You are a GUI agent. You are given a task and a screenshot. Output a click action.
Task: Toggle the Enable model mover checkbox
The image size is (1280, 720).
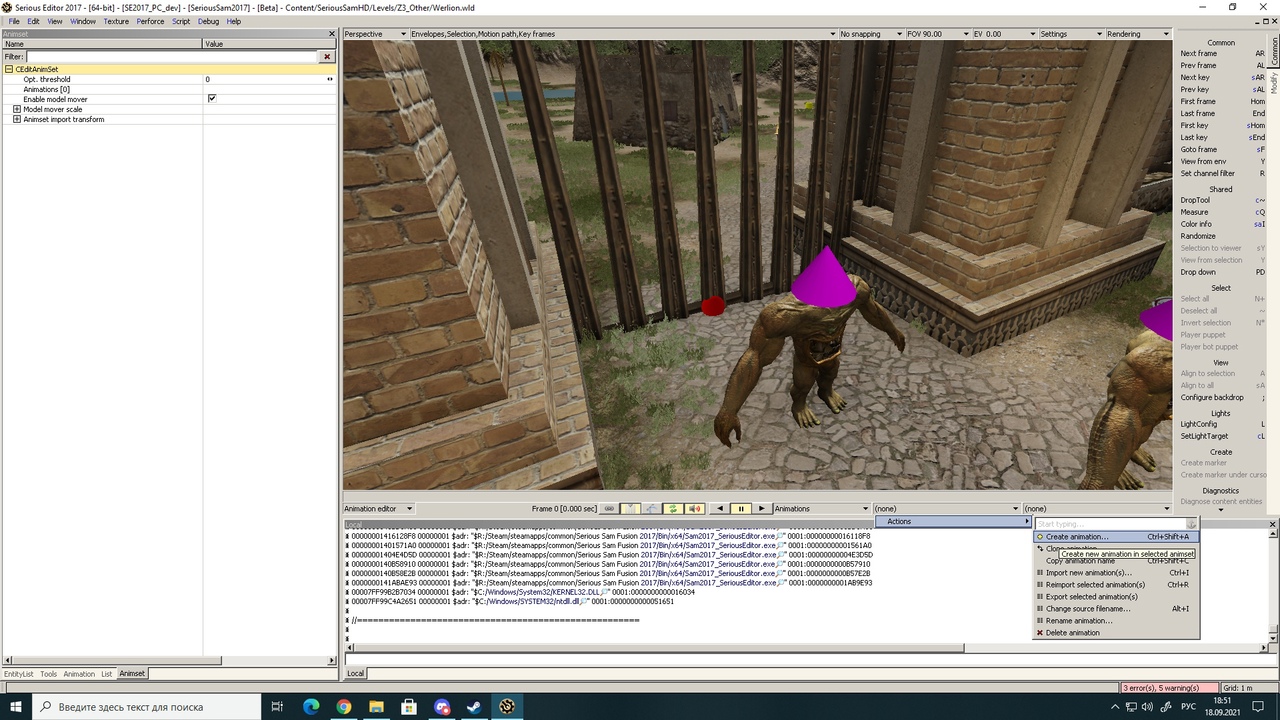tap(212, 99)
